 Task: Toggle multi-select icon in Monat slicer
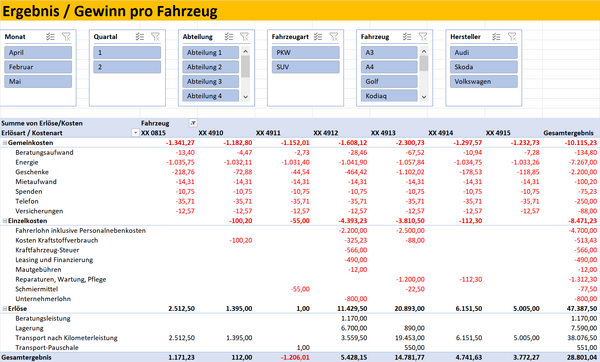(x=50, y=37)
